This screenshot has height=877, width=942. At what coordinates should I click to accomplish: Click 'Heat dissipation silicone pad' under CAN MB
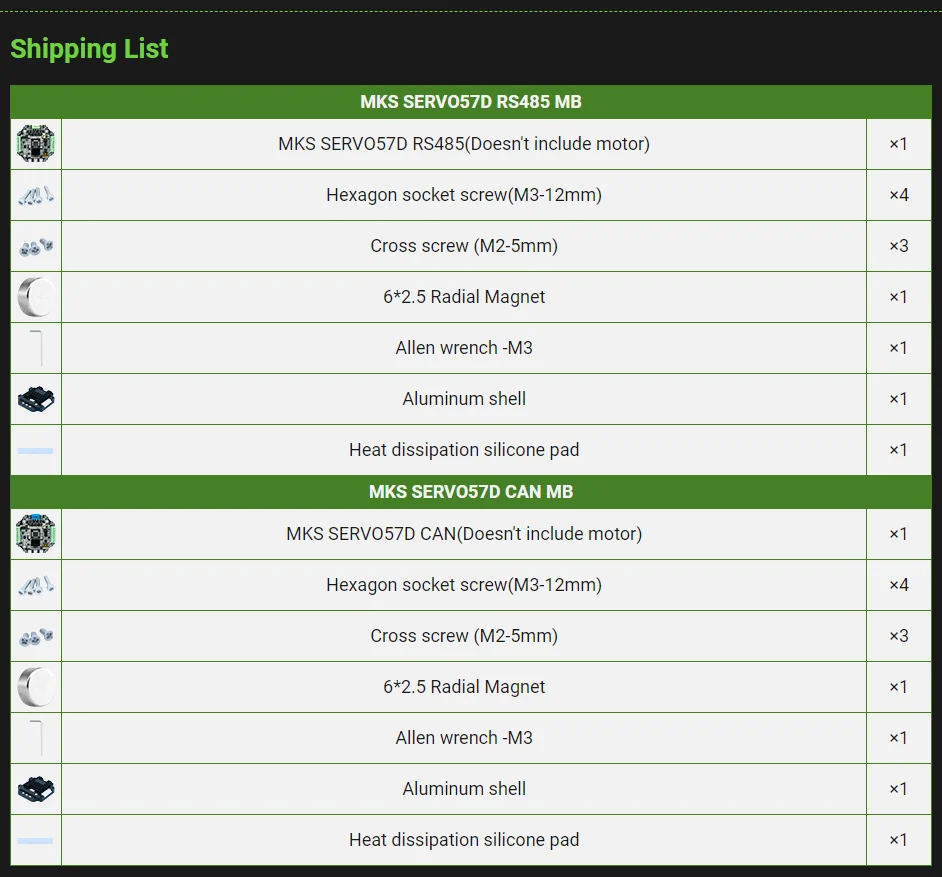[x=464, y=840]
